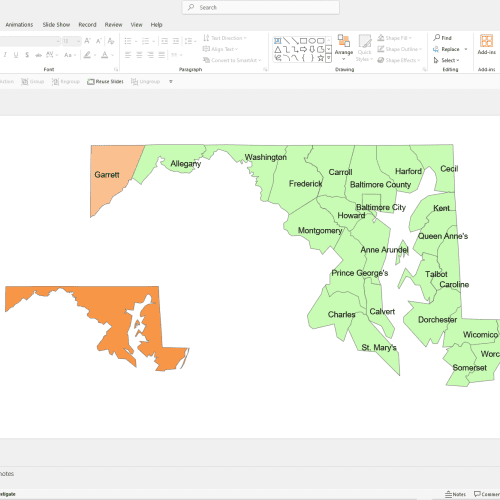Open the View tab
The width and height of the screenshot is (500, 500).
pos(136,25)
